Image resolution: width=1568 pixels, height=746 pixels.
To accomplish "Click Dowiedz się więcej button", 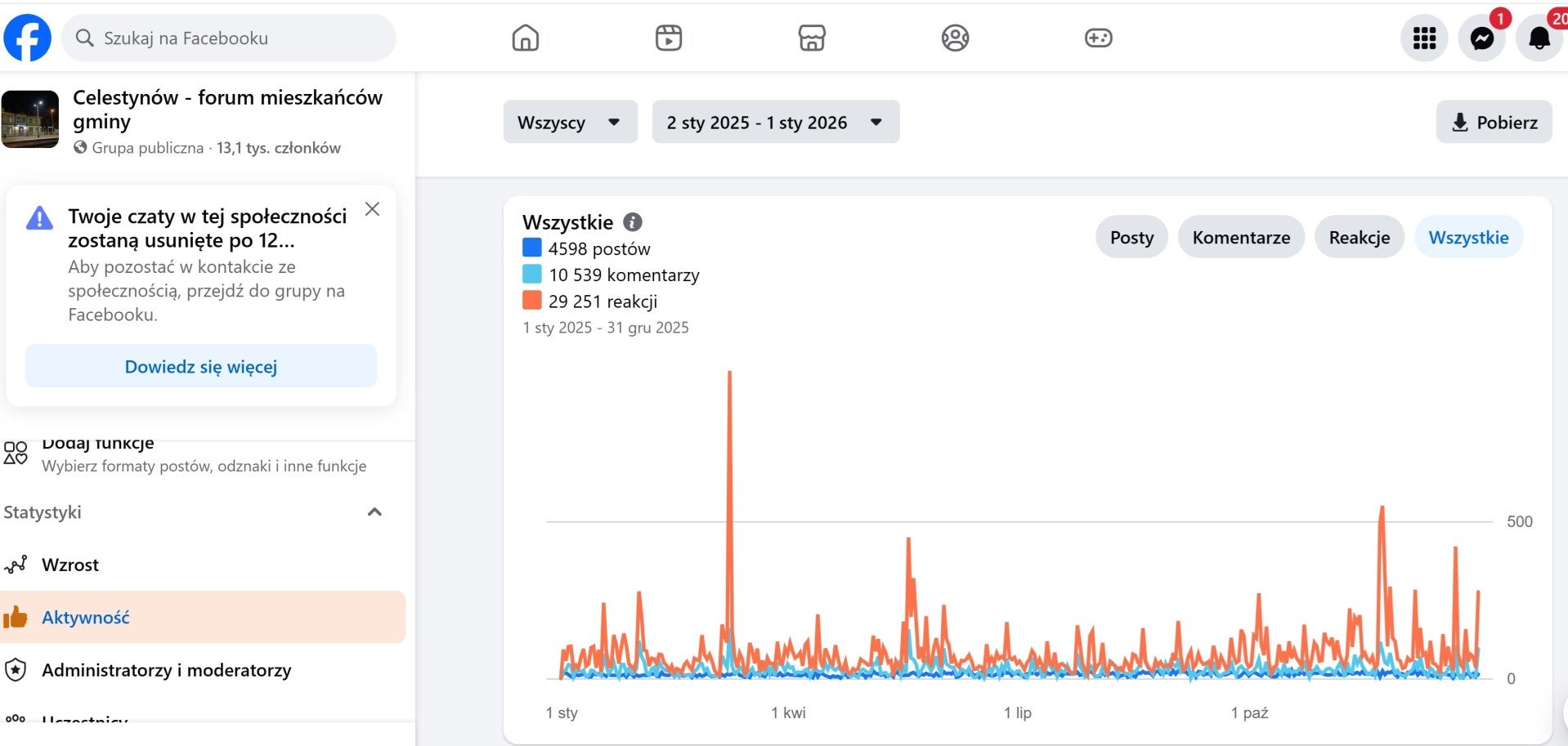I will point(201,366).
